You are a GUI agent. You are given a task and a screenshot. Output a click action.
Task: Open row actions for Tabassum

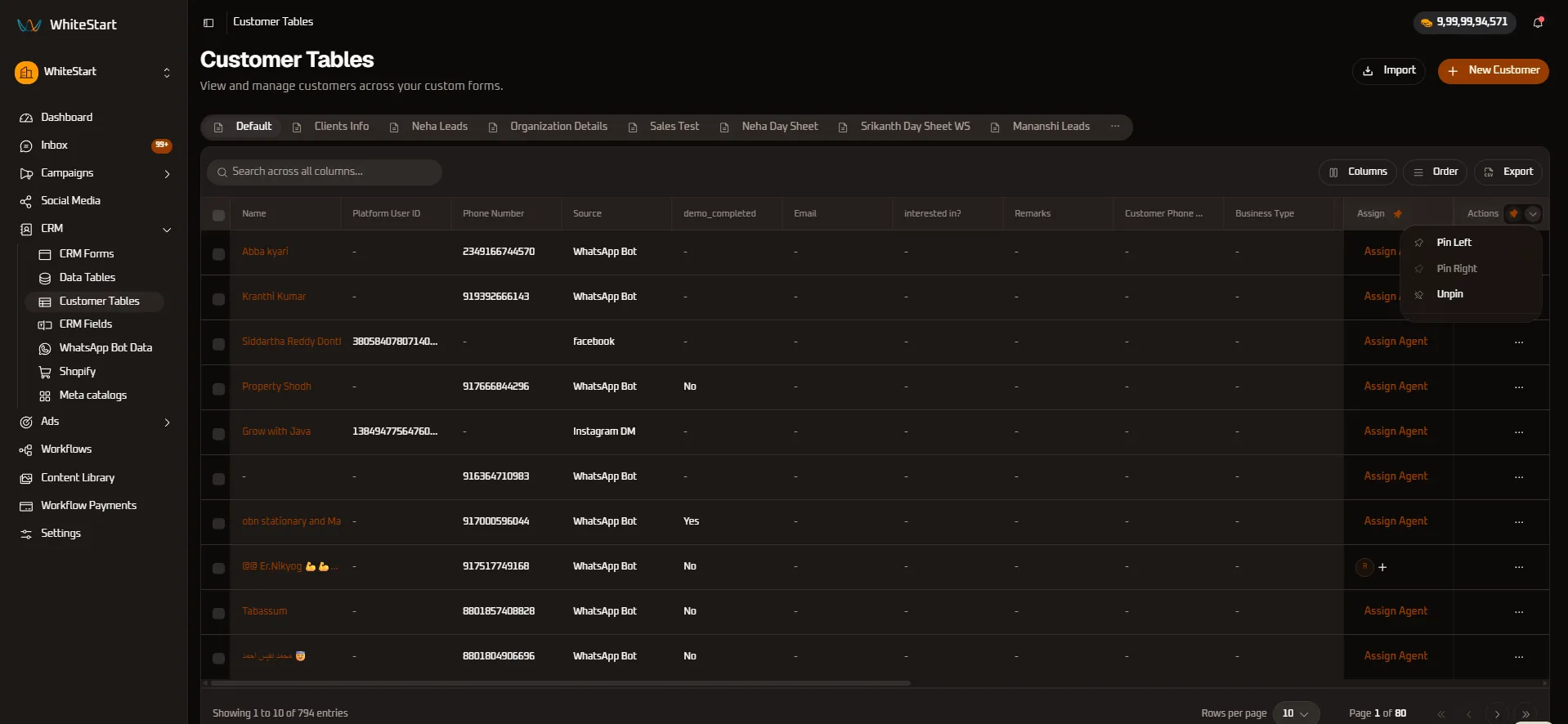pos(1519,612)
